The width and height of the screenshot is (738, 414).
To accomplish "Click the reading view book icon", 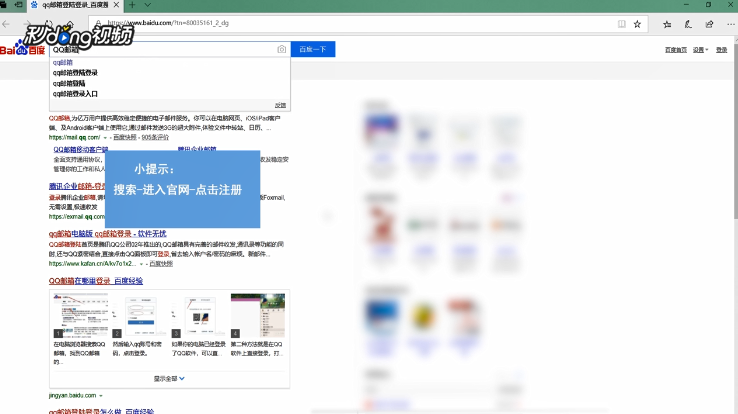I will 622,24.
